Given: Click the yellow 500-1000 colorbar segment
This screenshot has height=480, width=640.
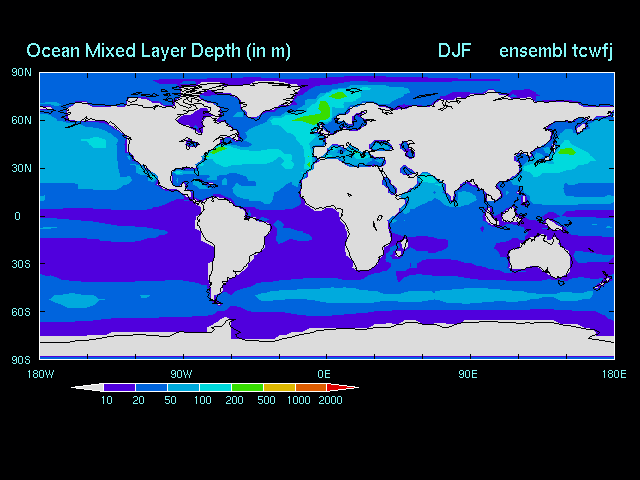Looking at the screenshot, I should tap(279, 387).
